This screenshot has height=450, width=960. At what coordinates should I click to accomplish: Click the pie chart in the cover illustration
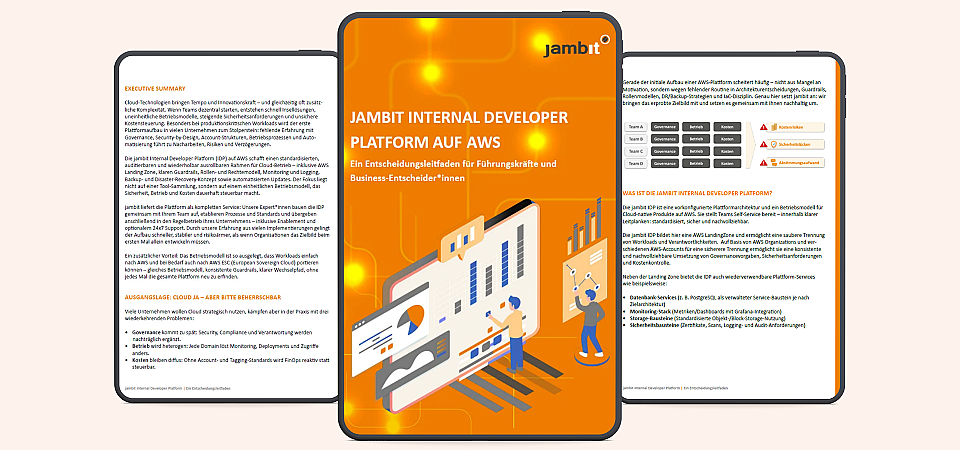(x=411, y=320)
